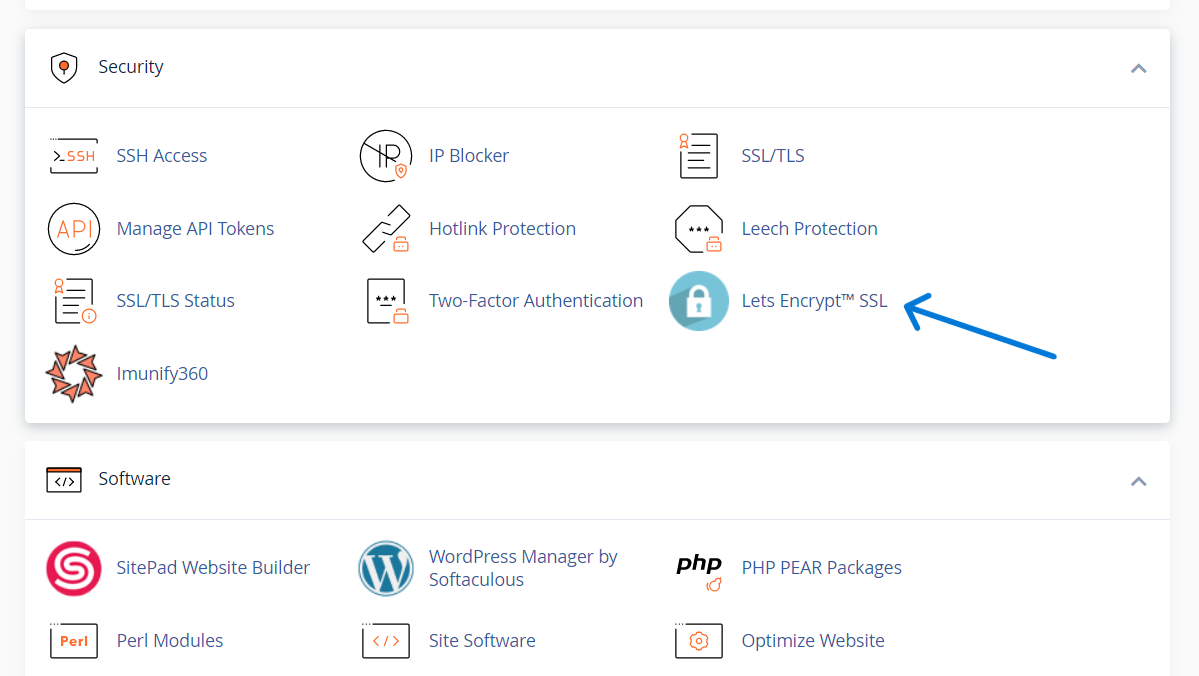Collapse the Software section chevron

[x=1139, y=482]
